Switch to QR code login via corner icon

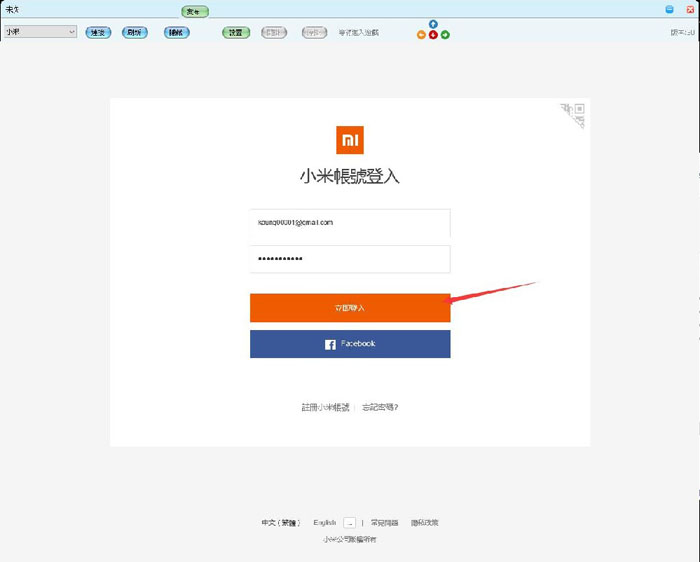pyautogui.click(x=574, y=114)
